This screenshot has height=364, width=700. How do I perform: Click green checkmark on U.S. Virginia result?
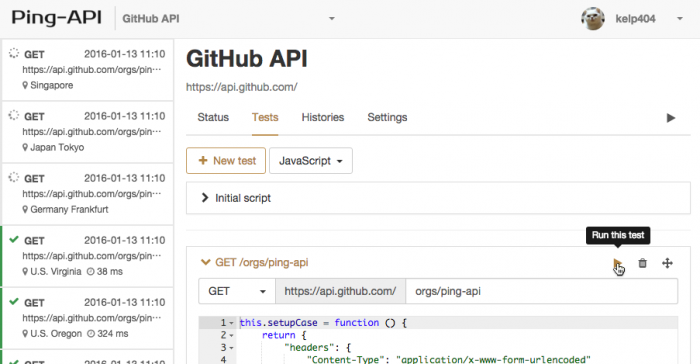pyautogui.click(x=14, y=240)
